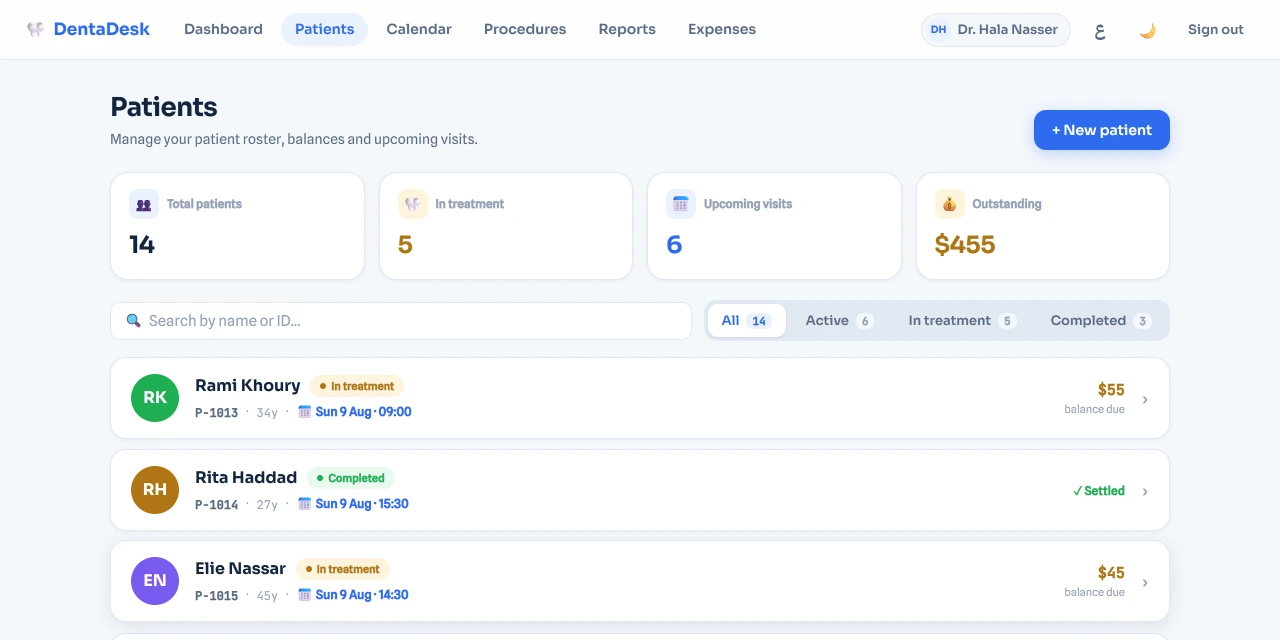This screenshot has height=640, width=1280.
Task: Filter patients by the Active tab
Action: pyautogui.click(x=839, y=321)
